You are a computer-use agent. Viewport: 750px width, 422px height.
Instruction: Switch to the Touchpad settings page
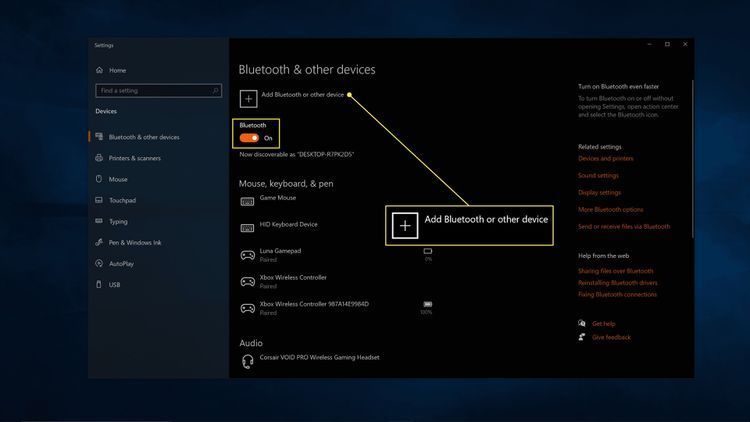(x=122, y=200)
